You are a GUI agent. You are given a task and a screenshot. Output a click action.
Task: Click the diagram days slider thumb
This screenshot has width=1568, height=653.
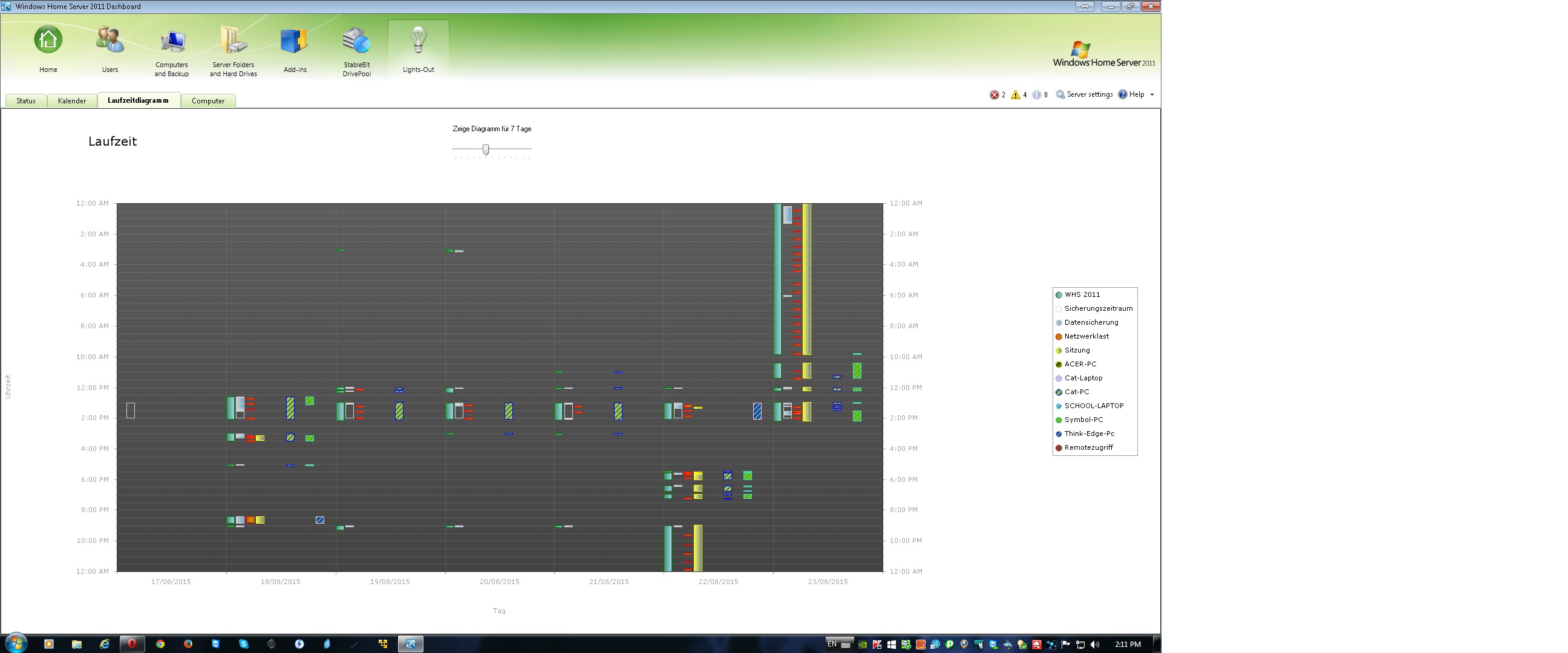[486, 149]
